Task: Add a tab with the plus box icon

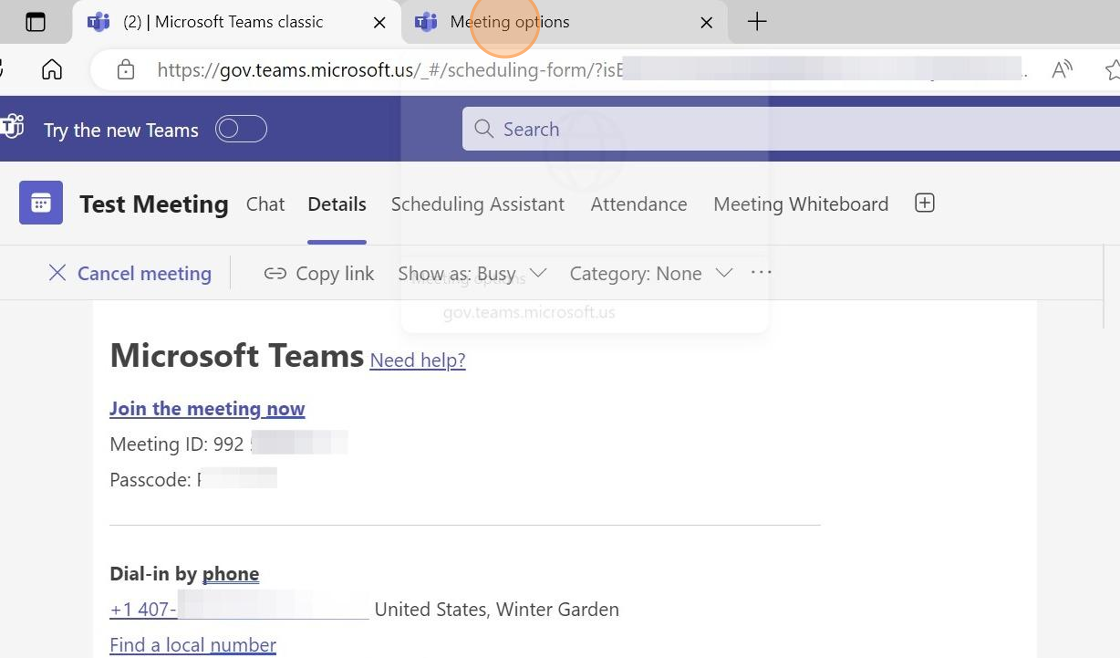Action: coord(924,203)
